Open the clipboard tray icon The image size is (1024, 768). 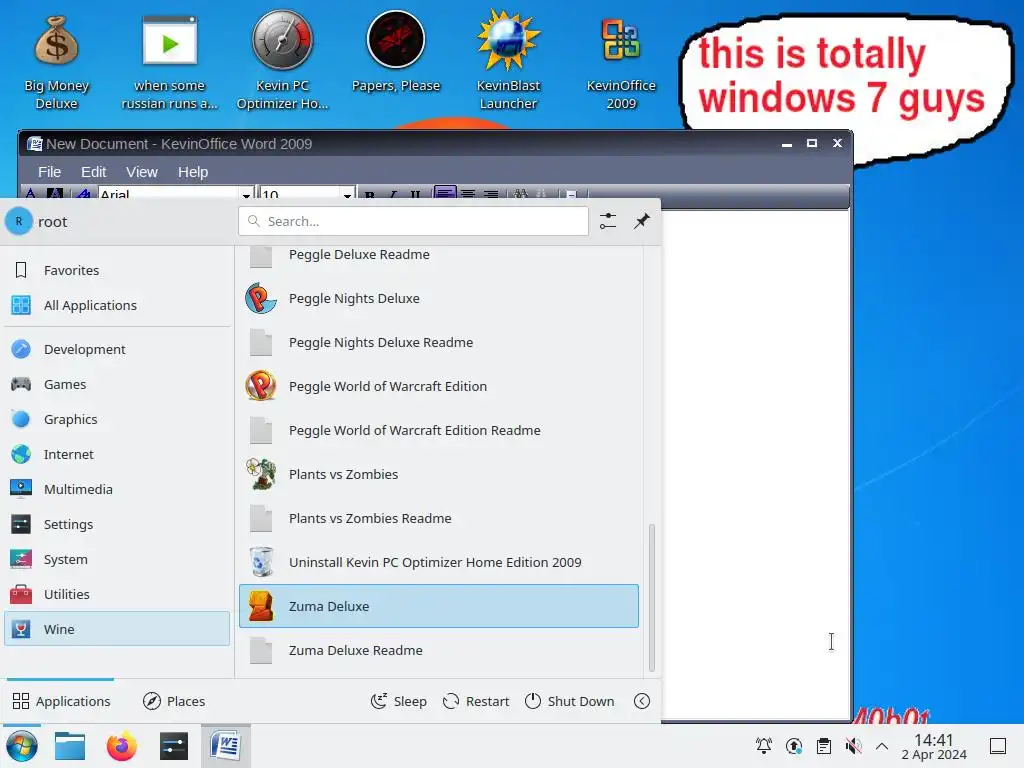824,746
